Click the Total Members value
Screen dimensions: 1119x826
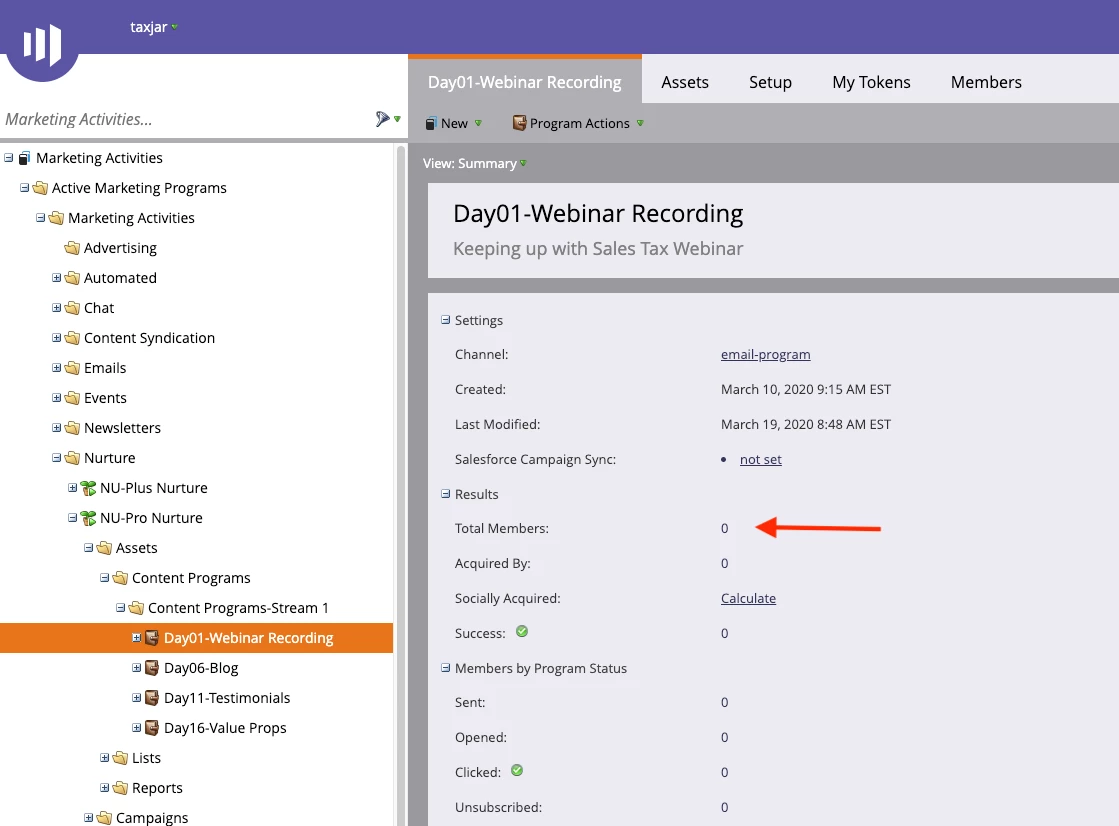(x=724, y=529)
